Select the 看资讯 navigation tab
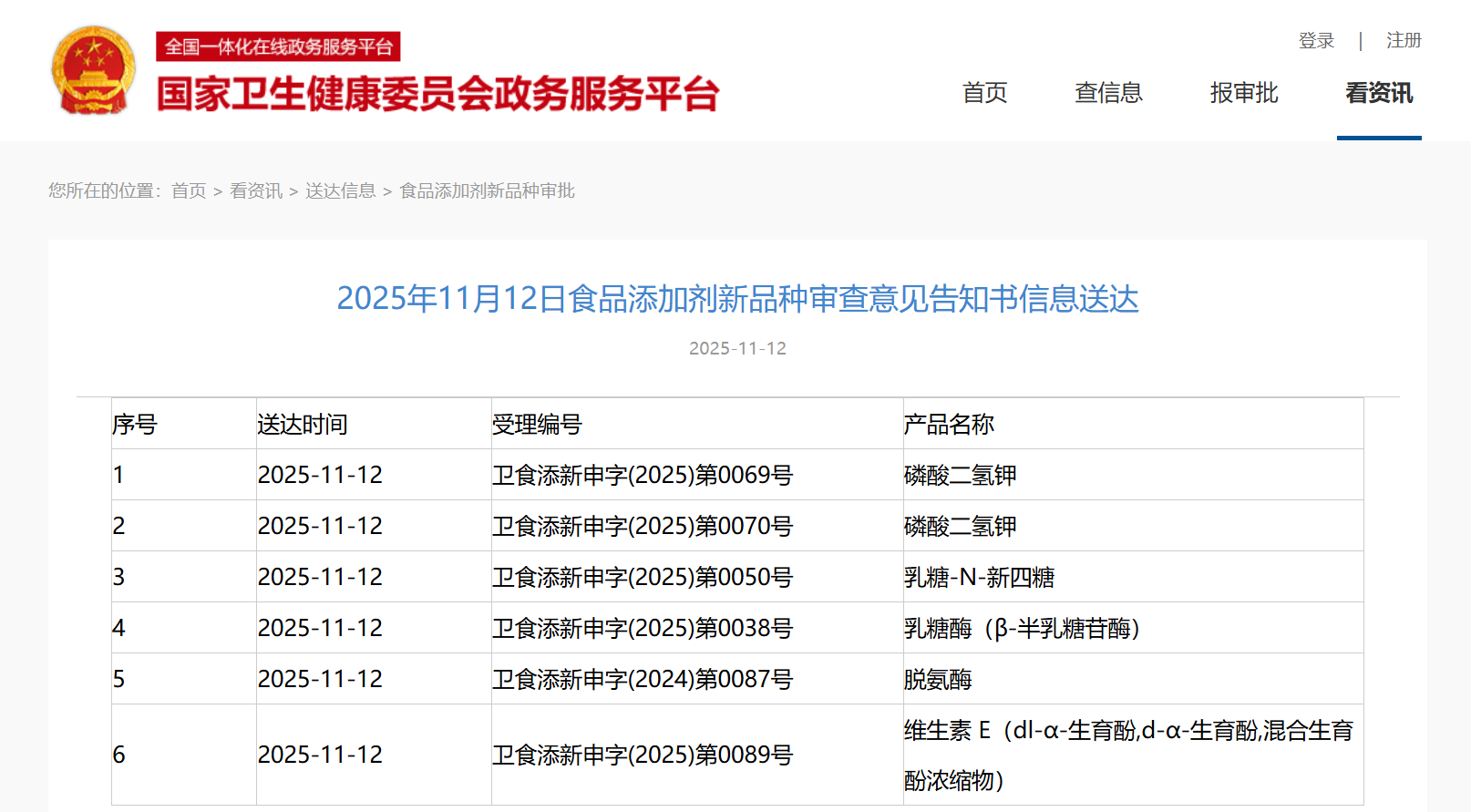 click(1379, 93)
